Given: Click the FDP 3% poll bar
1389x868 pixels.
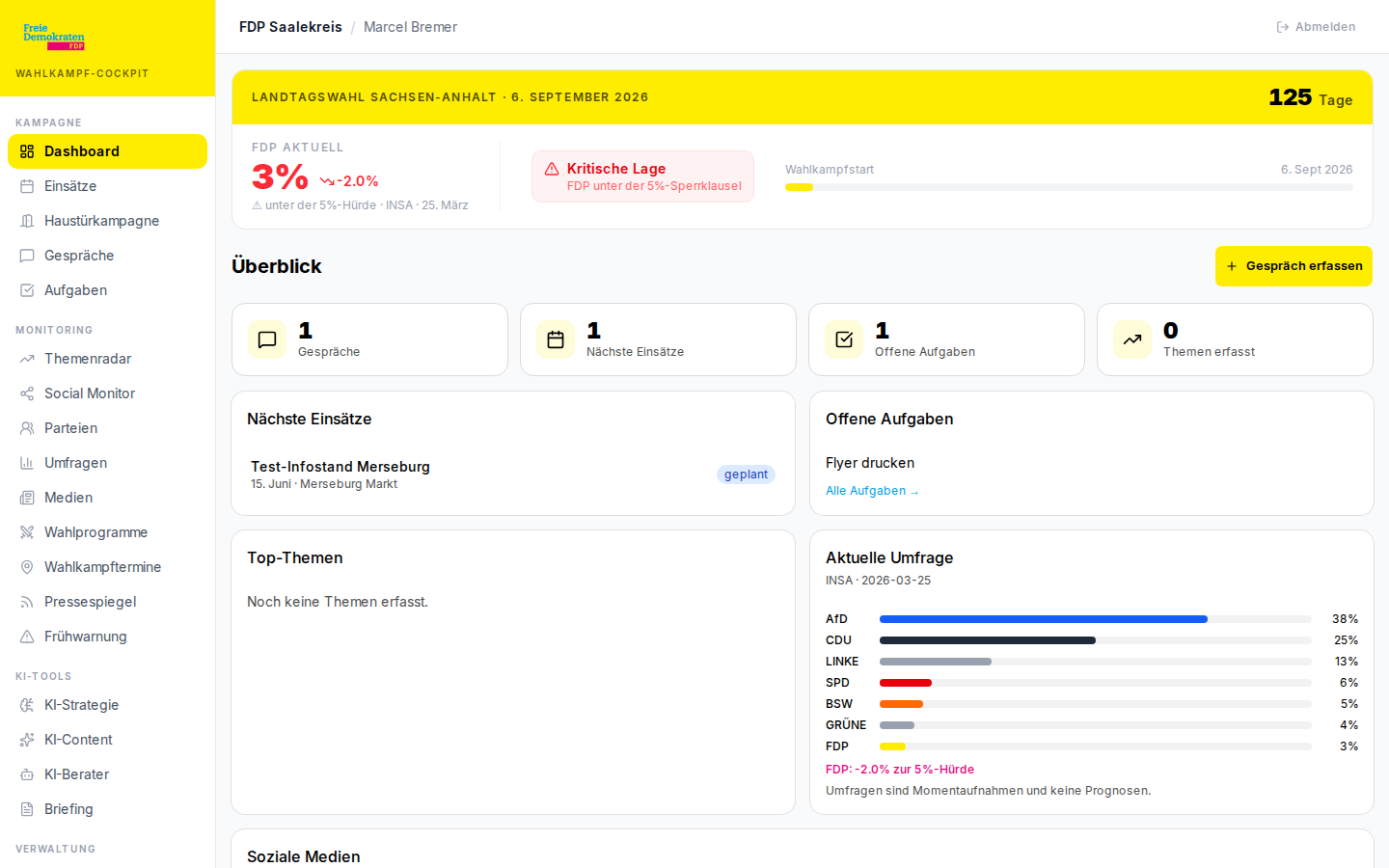Looking at the screenshot, I should pyautogui.click(x=1096, y=746).
